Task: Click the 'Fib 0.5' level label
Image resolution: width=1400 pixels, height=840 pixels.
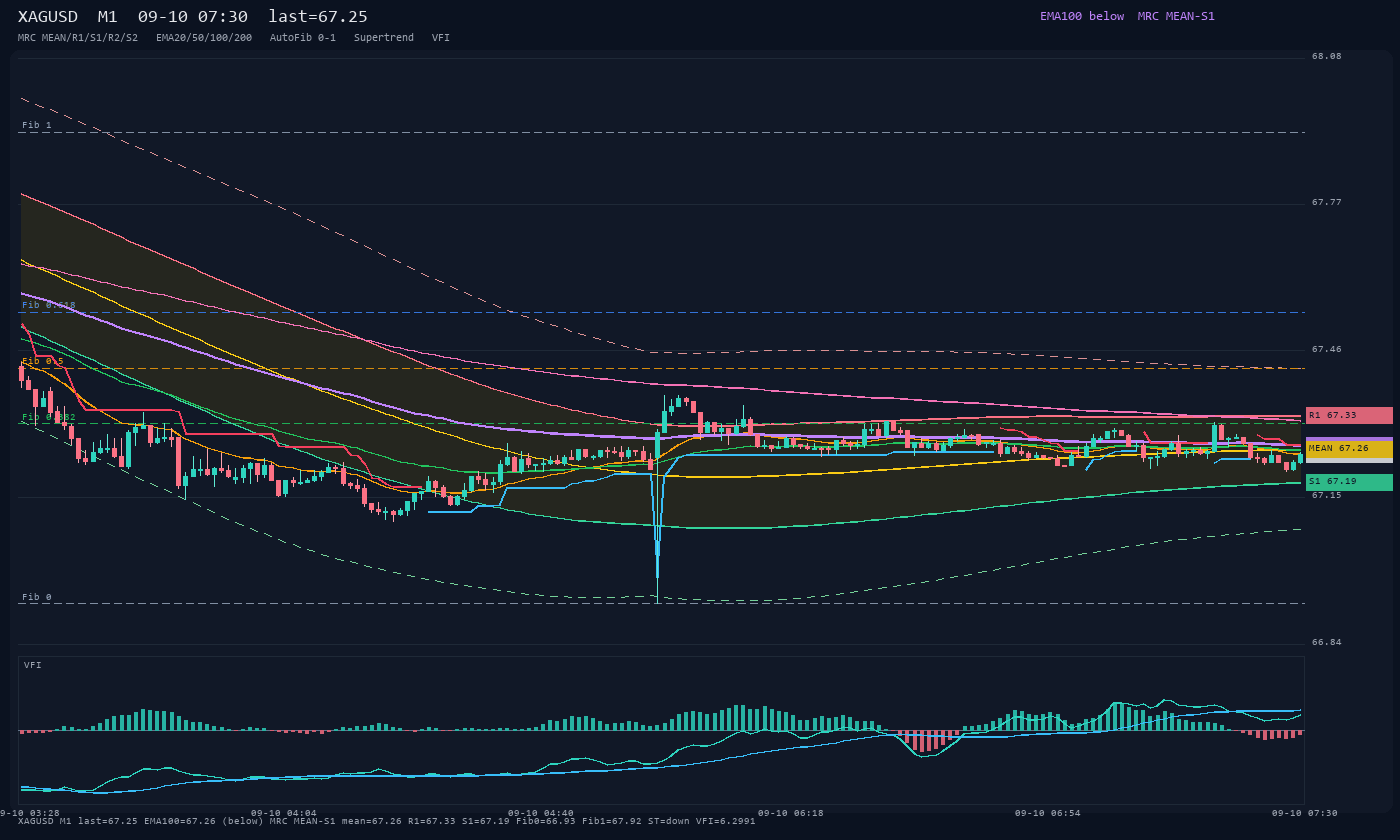Action: [x=43, y=361]
